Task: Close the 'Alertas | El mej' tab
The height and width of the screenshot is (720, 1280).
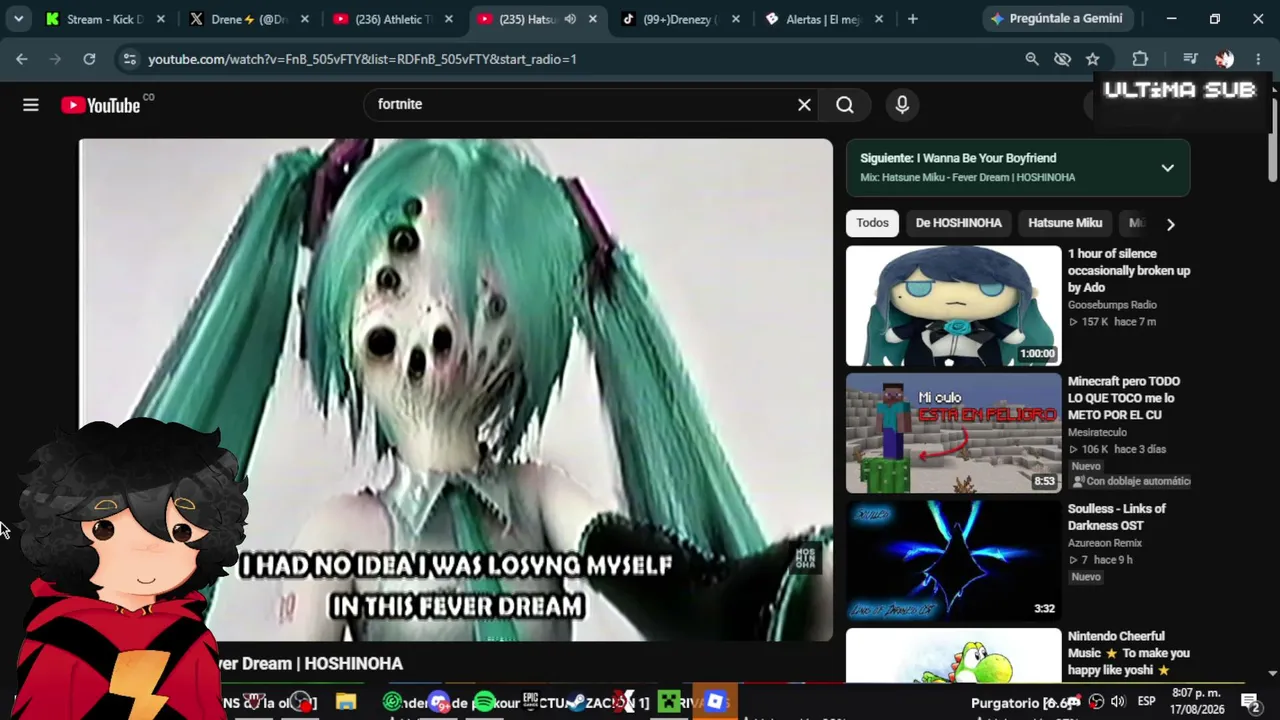Action: [880, 19]
